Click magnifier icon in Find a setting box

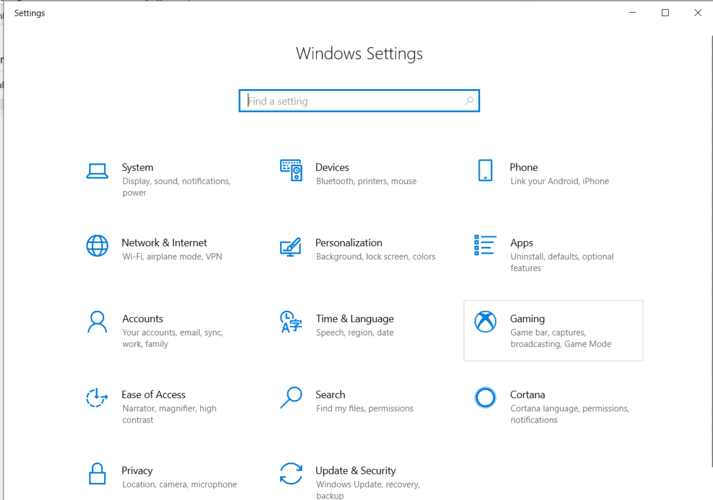click(469, 101)
